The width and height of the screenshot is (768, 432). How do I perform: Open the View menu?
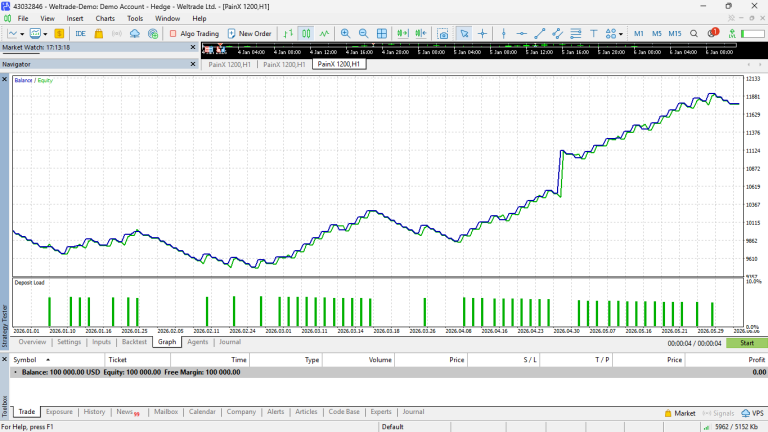tap(48, 19)
